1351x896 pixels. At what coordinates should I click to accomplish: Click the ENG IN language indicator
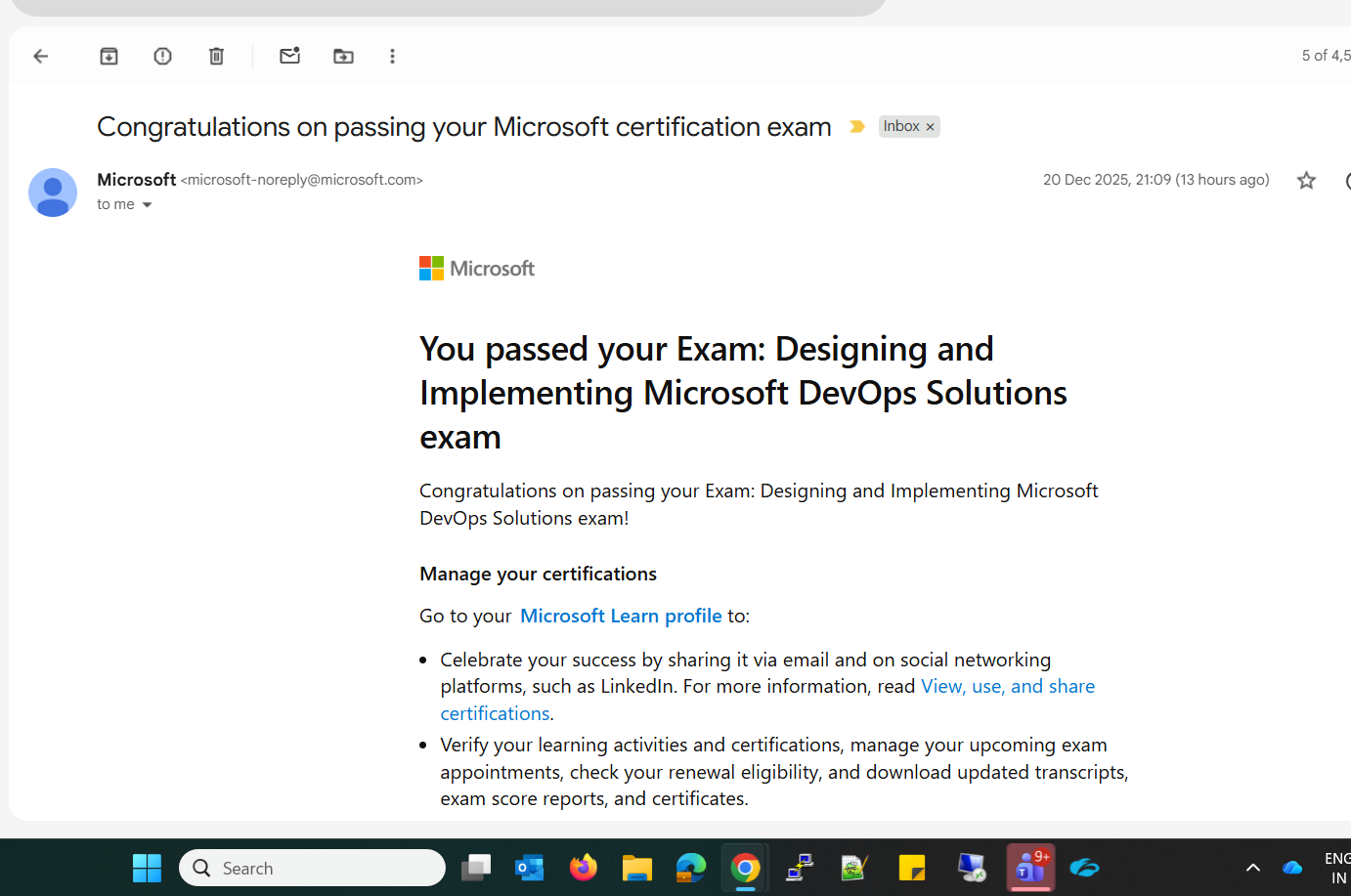[1336, 868]
